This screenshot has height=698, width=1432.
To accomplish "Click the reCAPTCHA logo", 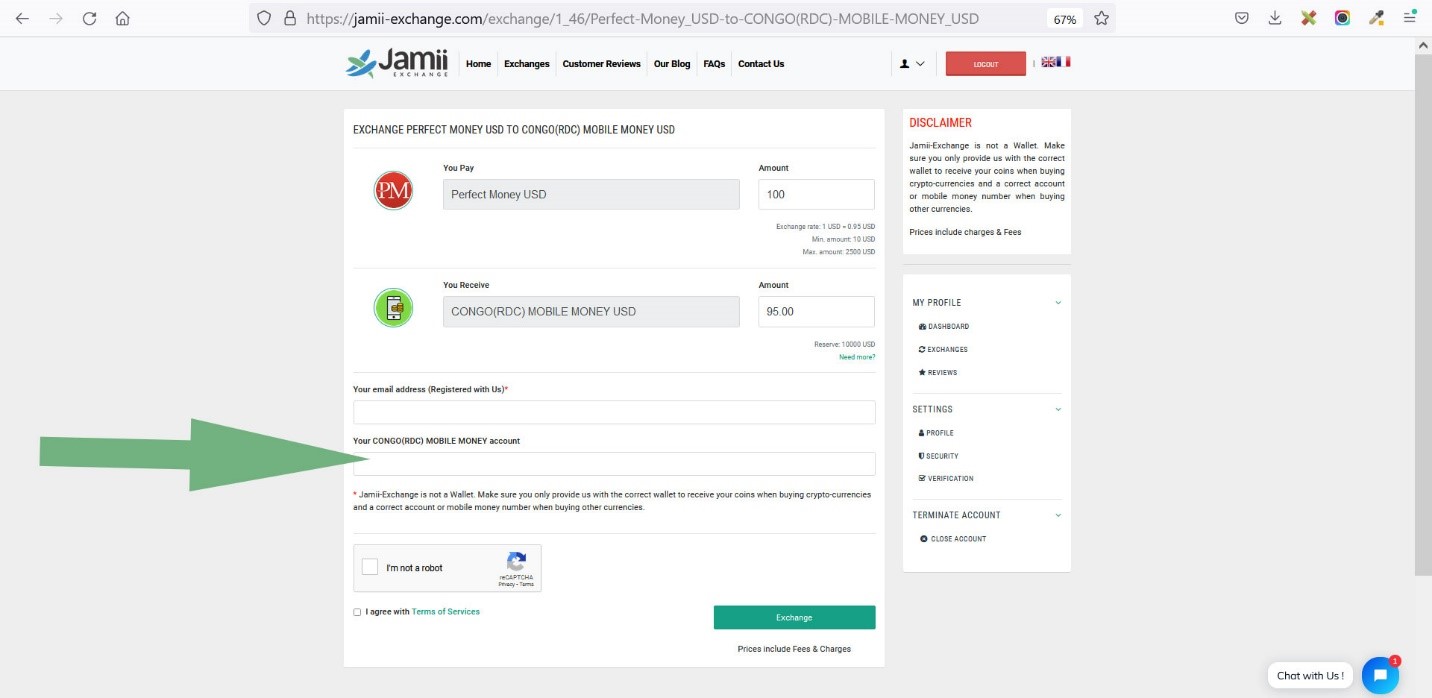I will (516, 562).
